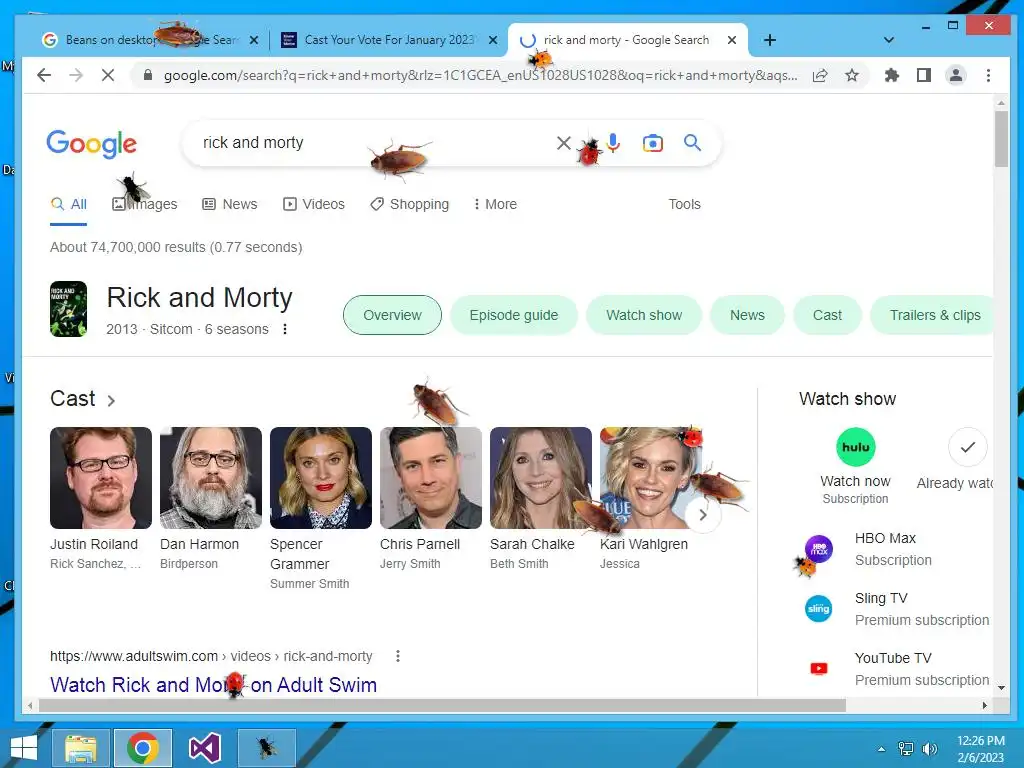Mark show as Already watched
1024x768 pixels.
point(967,447)
